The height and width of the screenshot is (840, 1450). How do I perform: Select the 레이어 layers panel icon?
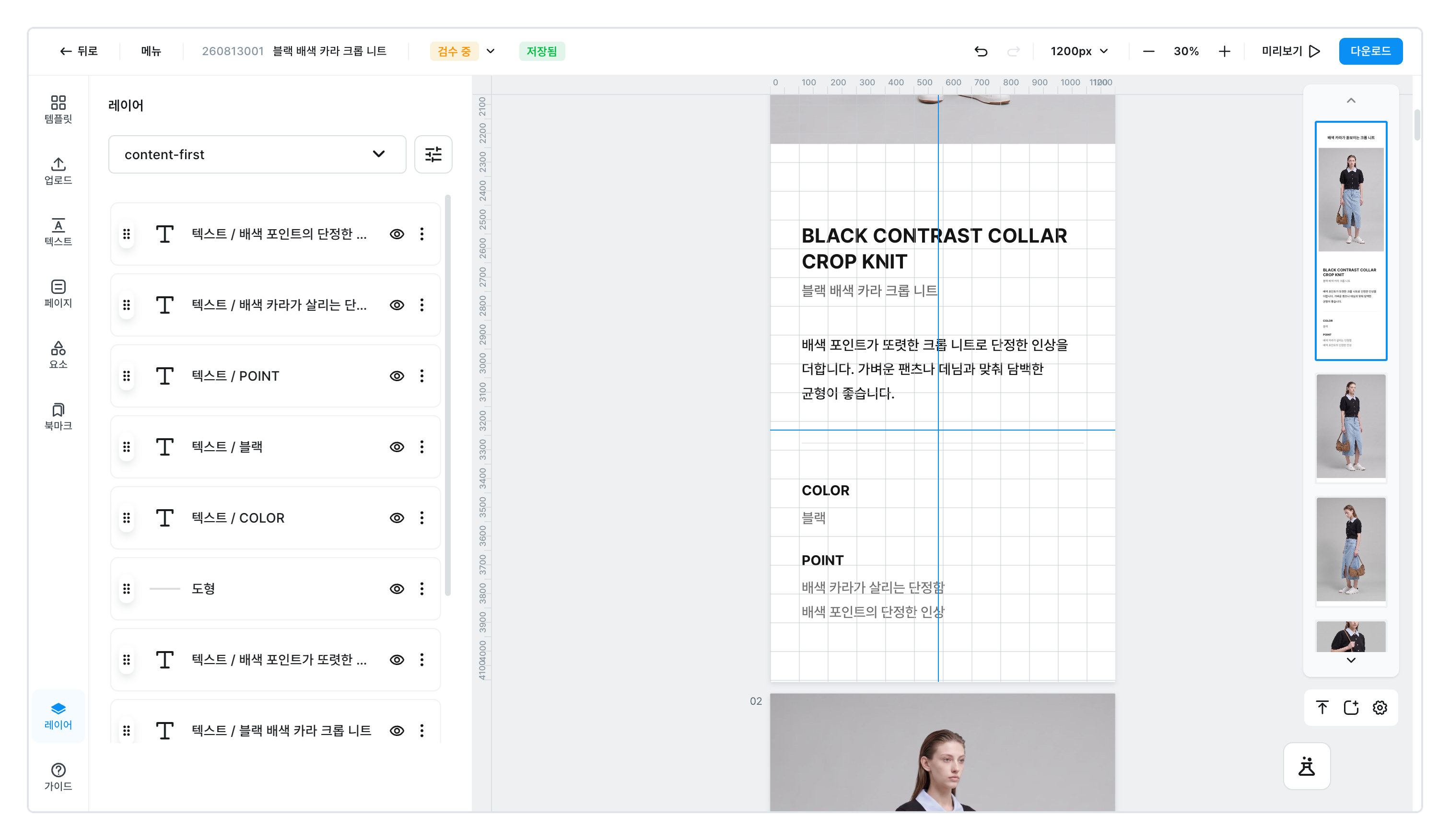(58, 716)
